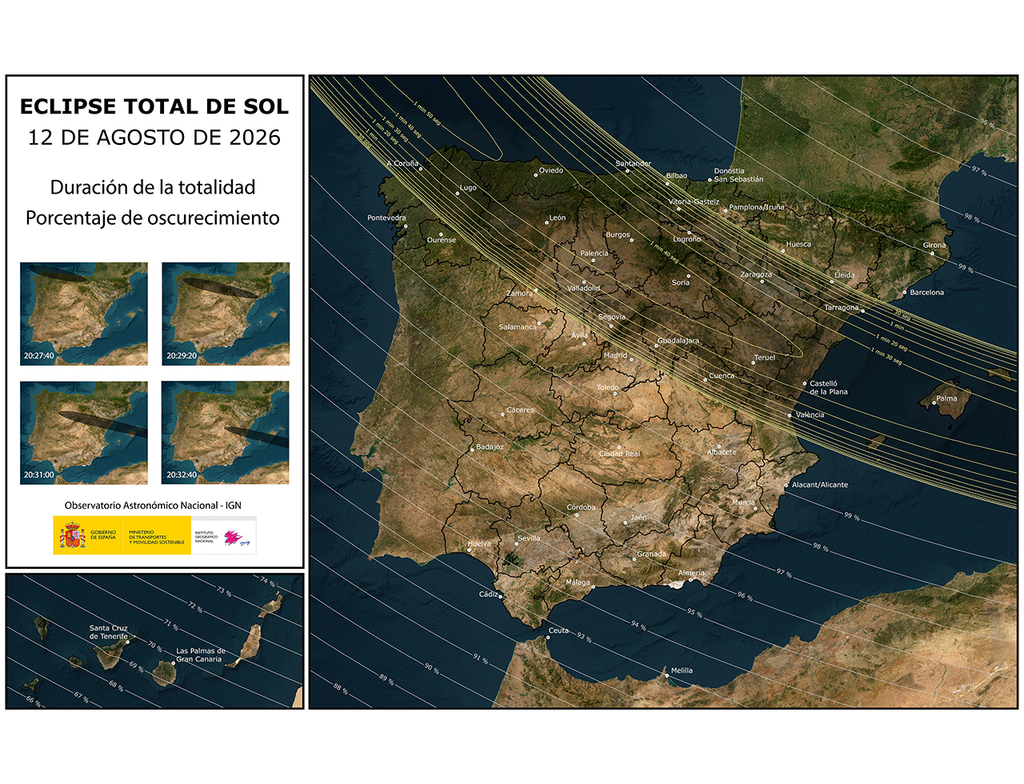Select the Salamanca city label
The height and width of the screenshot is (784, 1024).
518,327
